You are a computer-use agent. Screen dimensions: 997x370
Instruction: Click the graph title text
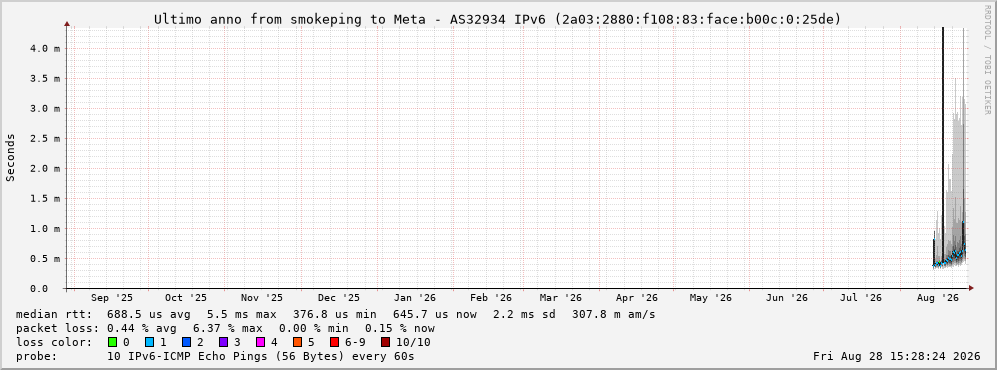[x=498, y=20]
